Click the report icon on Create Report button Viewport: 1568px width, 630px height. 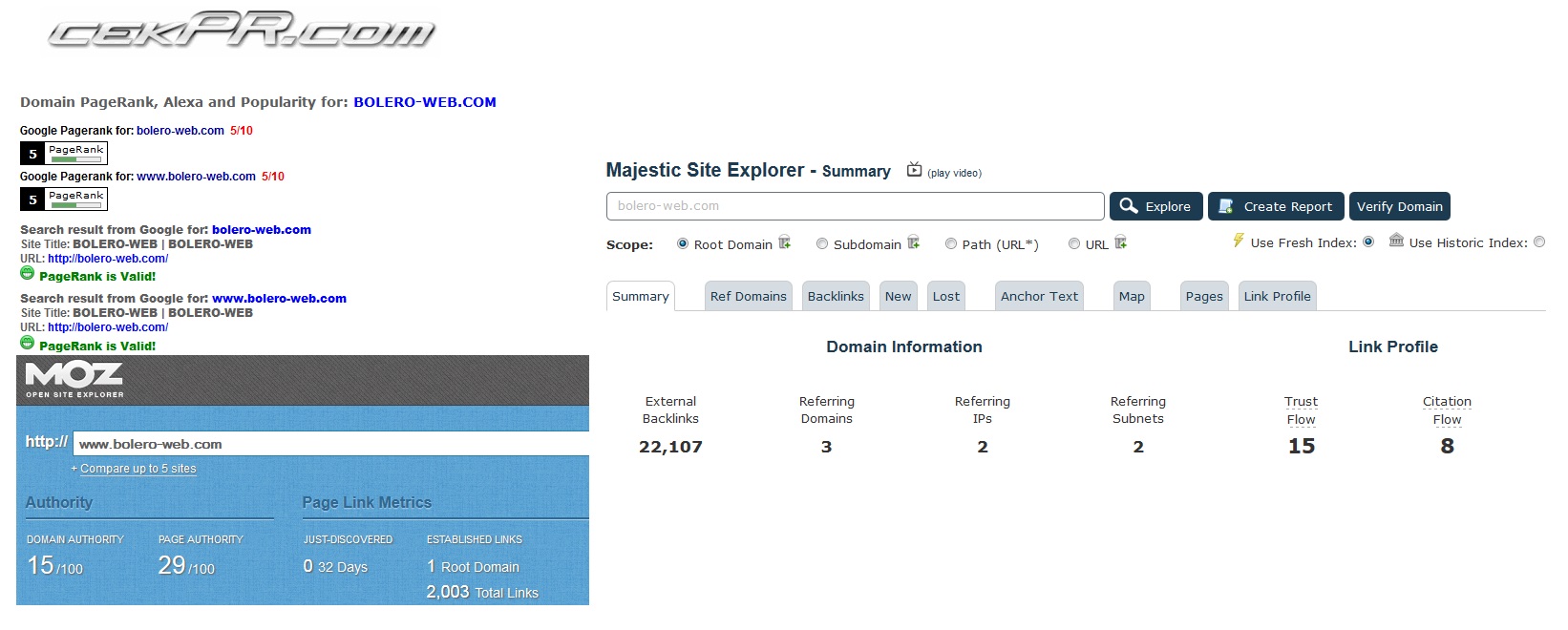(1226, 206)
